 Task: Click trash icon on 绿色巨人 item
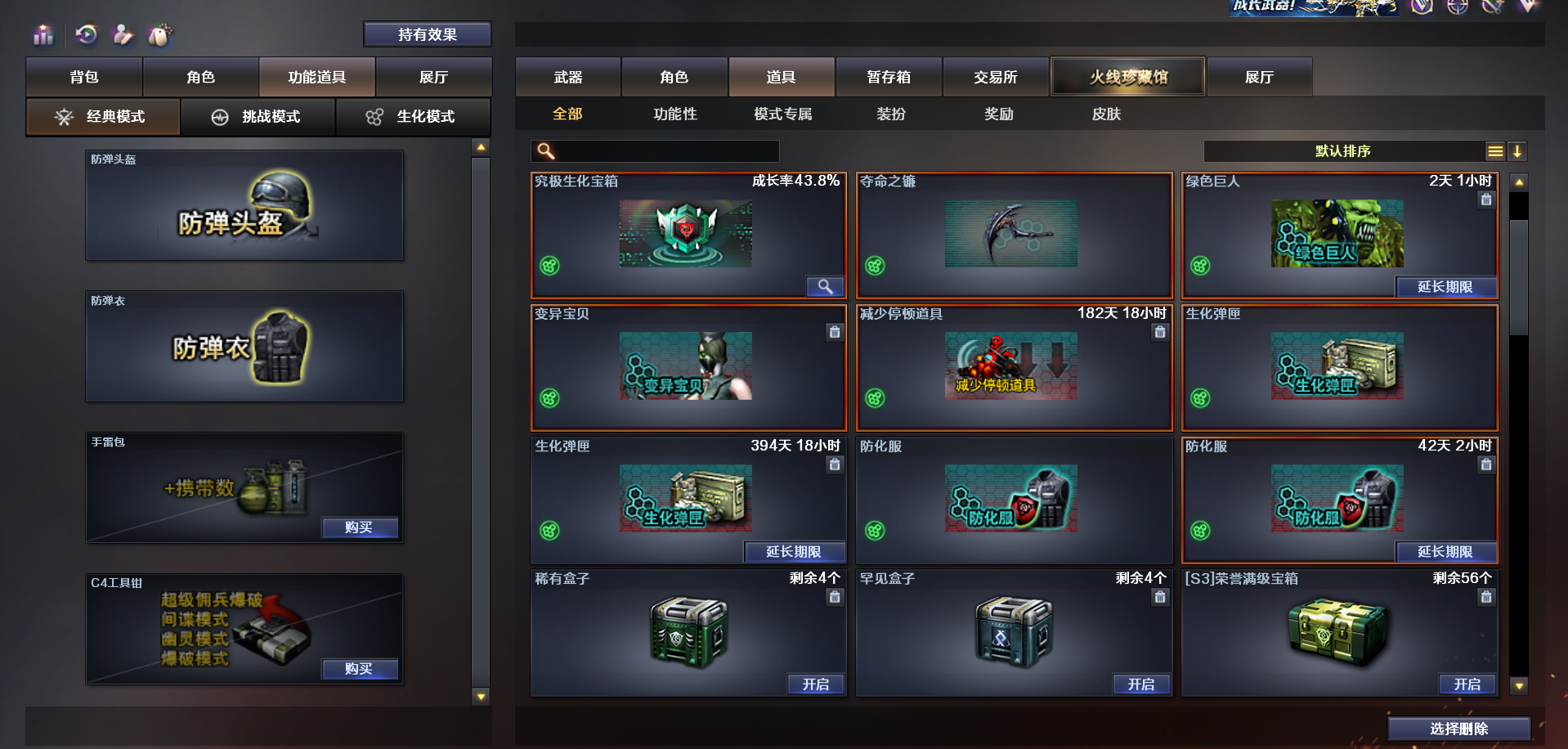pyautogui.click(x=1486, y=200)
